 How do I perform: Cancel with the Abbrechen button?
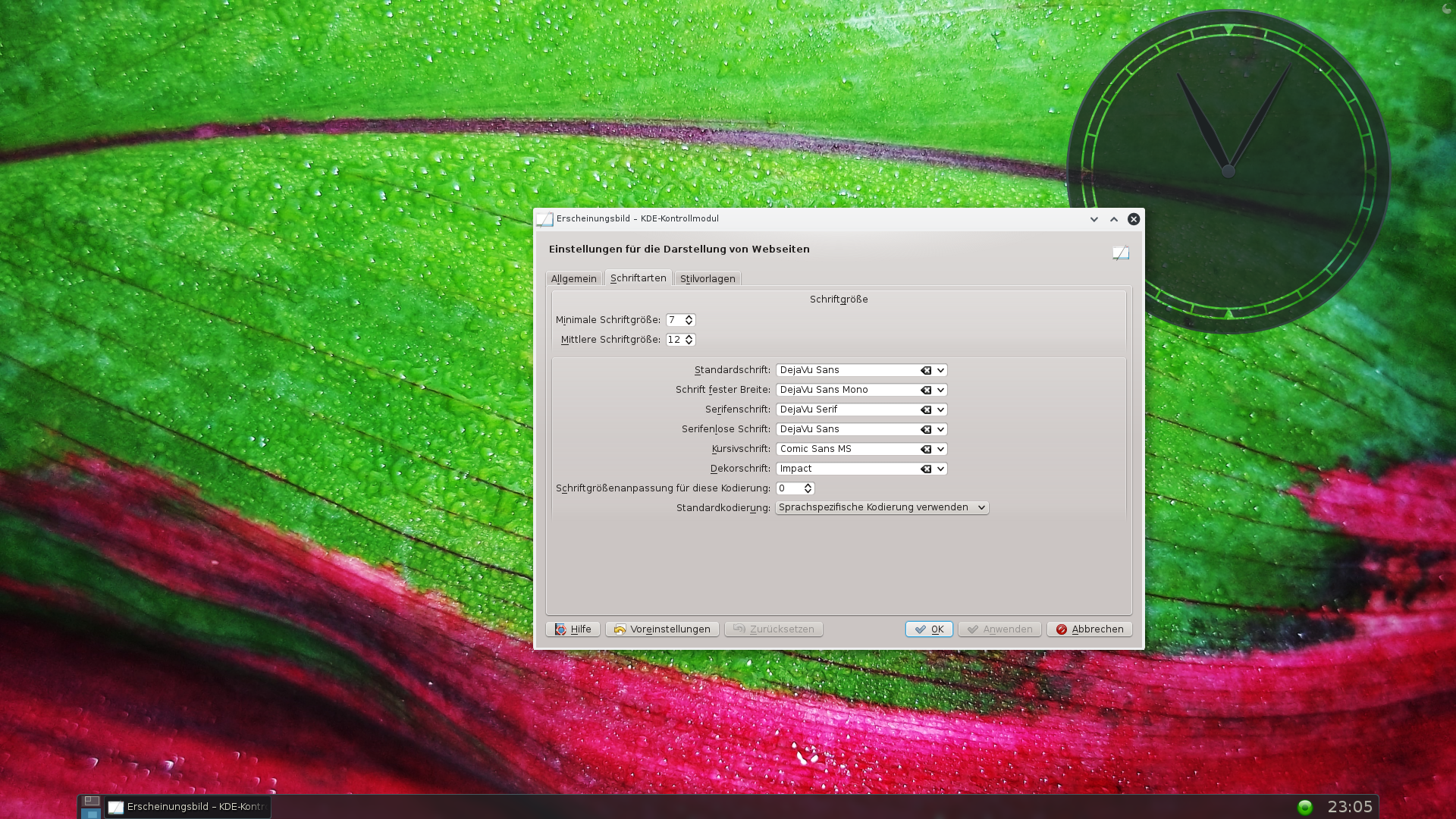(x=1090, y=629)
